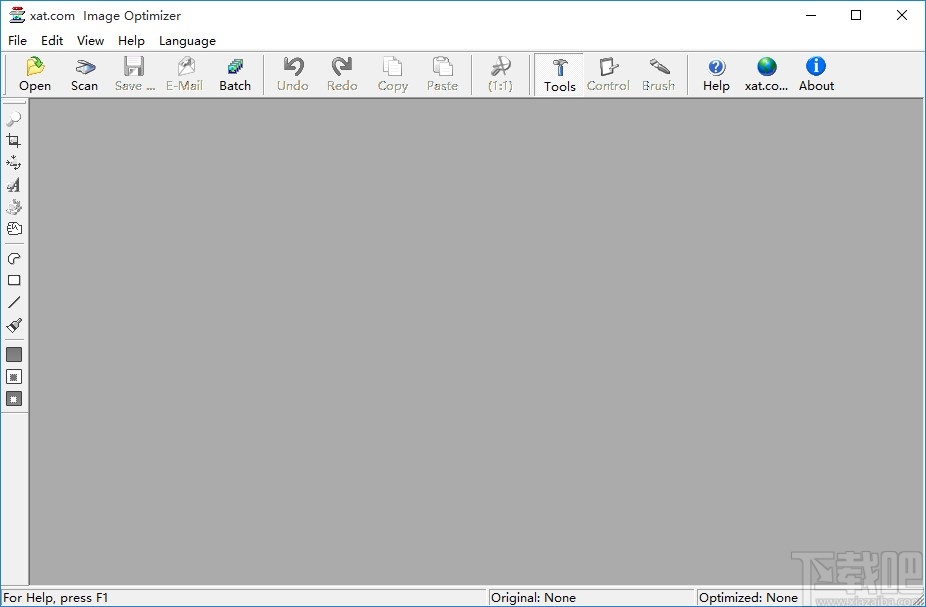Maximize the Image Optimizer window
The width and height of the screenshot is (926, 607).
[x=856, y=15]
